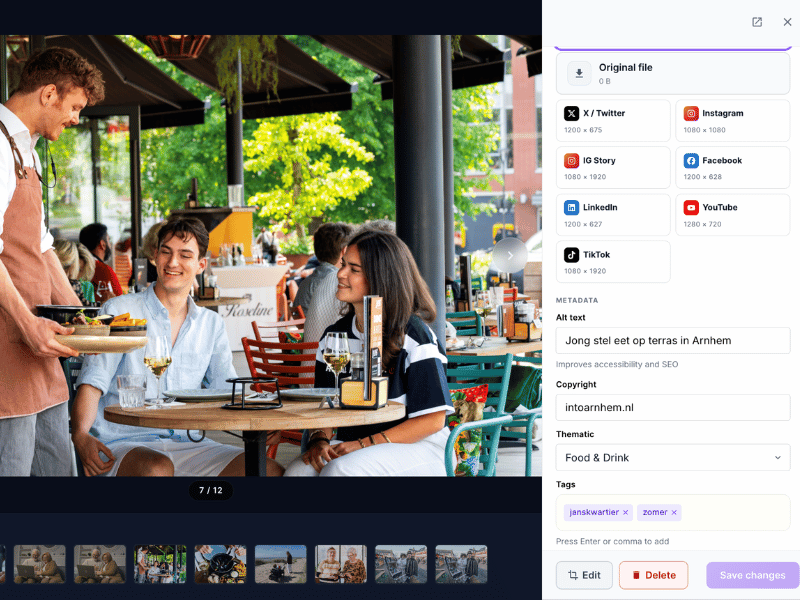This screenshot has width=800, height=600.
Task: Click into the Tags input area
Action: (673, 512)
